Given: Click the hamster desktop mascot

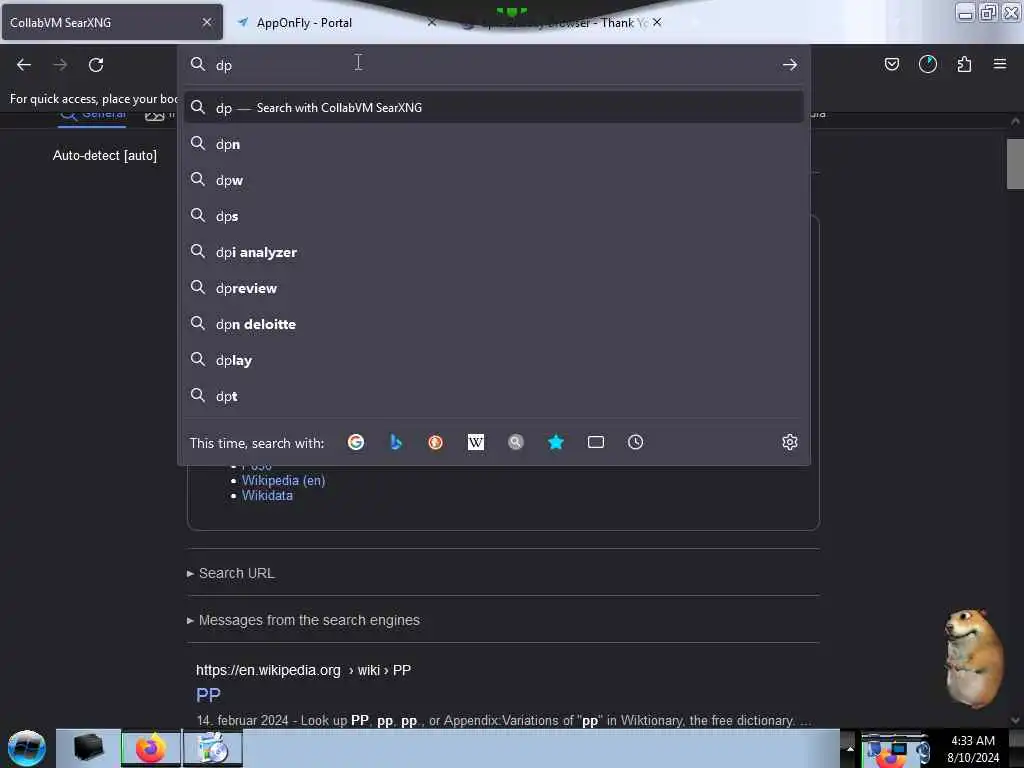Looking at the screenshot, I should click(x=973, y=658).
